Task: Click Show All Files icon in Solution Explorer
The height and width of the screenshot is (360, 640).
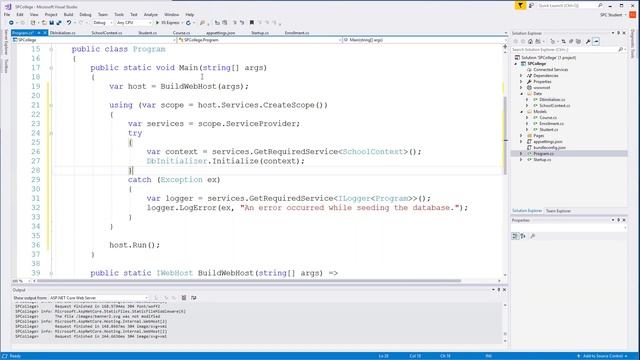Action: 578,41
